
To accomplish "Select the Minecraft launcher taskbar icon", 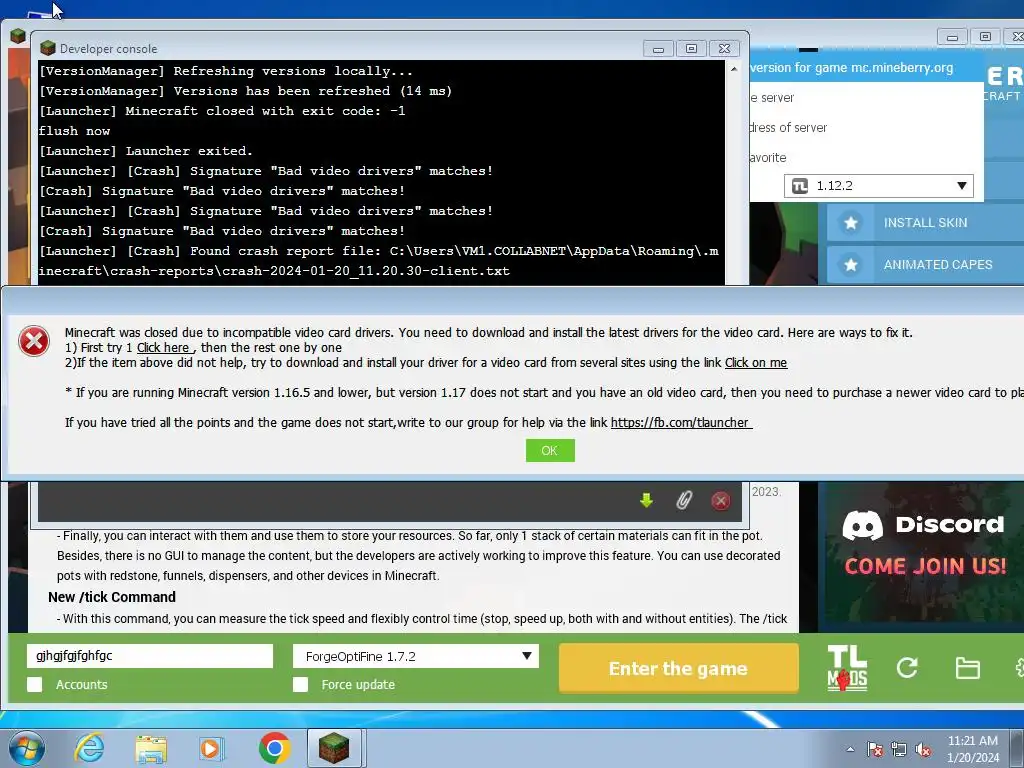I will (x=334, y=748).
